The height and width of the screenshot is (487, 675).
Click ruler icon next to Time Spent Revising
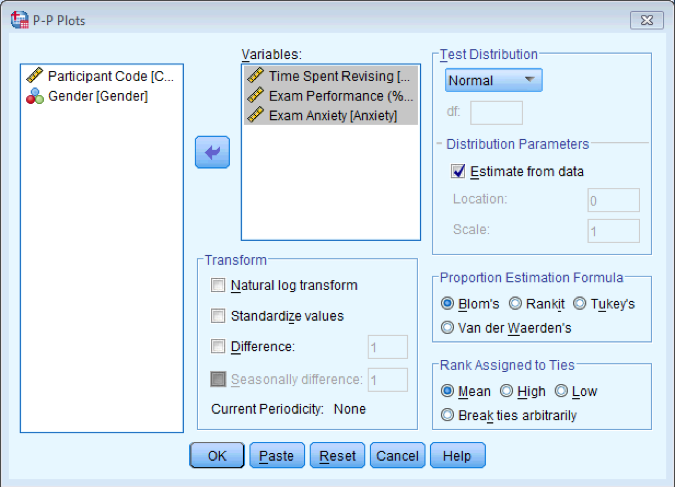coord(256,76)
